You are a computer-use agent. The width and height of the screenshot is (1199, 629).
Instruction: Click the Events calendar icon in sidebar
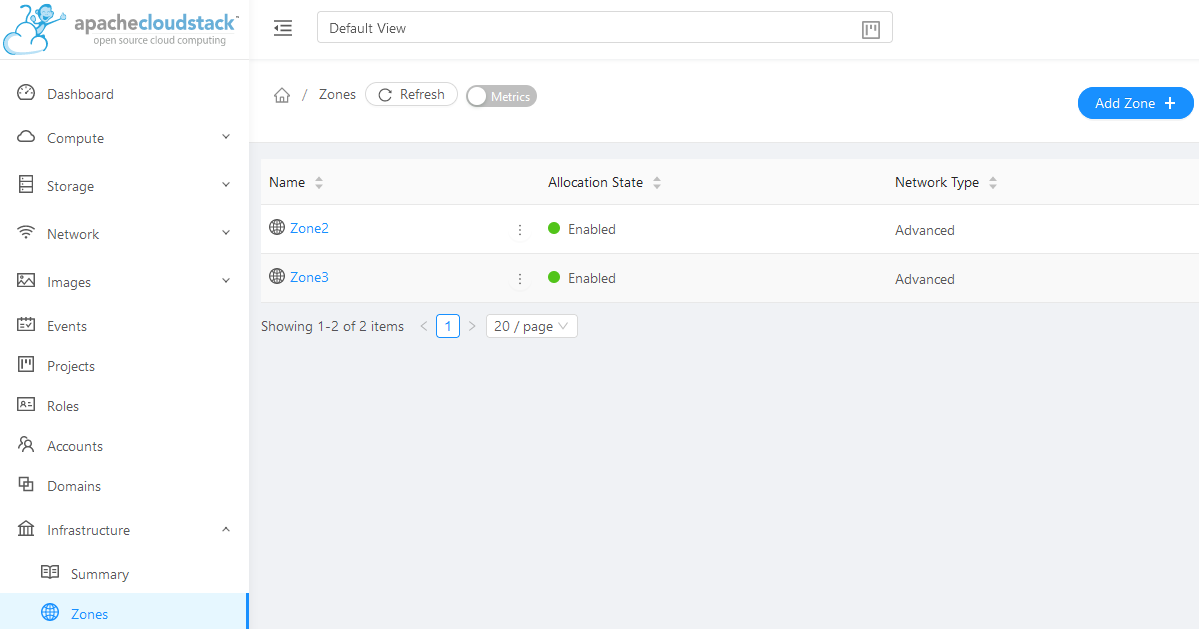(x=25, y=325)
